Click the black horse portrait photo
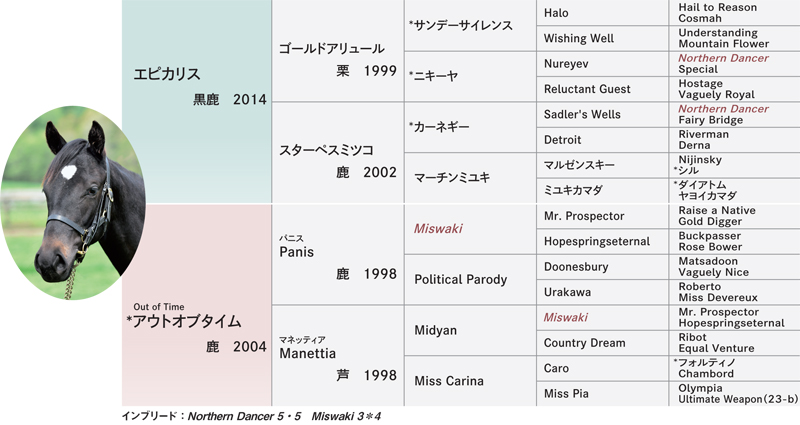Viewport: 800px width, 425px height. click(73, 203)
